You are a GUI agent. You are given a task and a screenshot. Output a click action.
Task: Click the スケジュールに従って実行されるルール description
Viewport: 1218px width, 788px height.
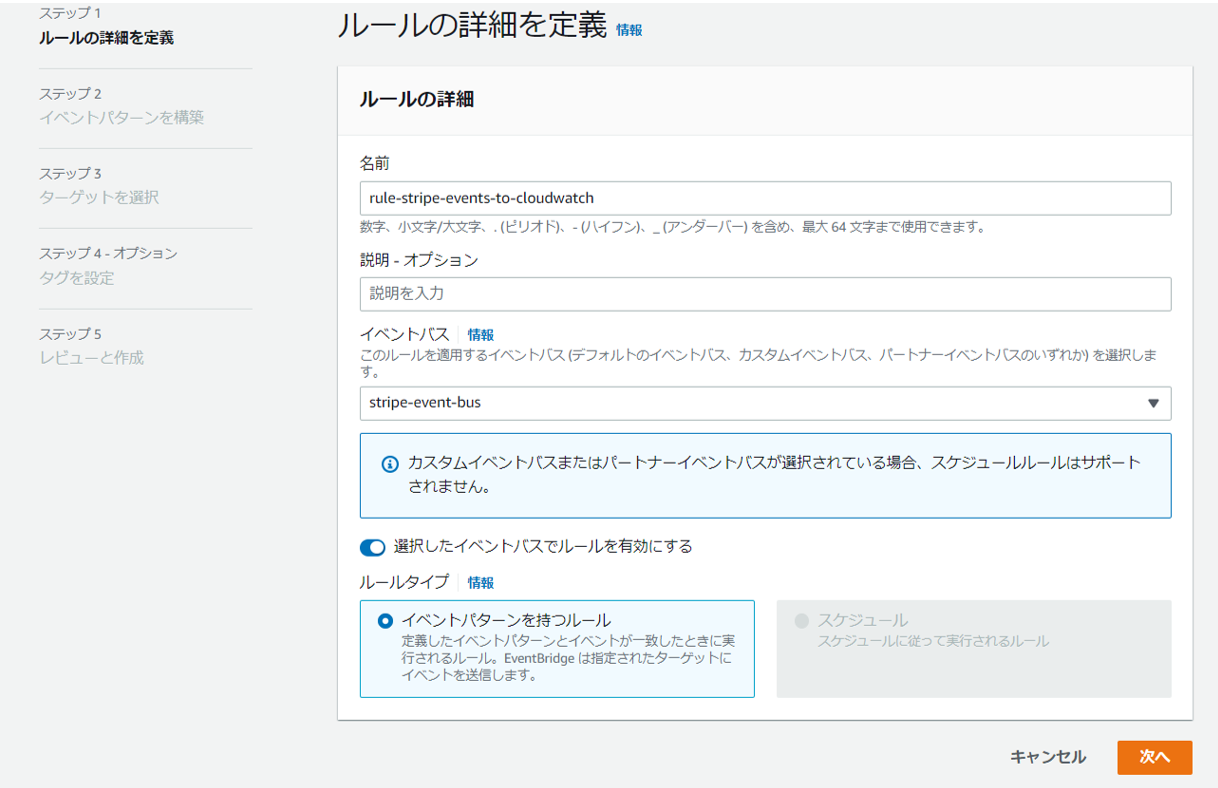[934, 641]
